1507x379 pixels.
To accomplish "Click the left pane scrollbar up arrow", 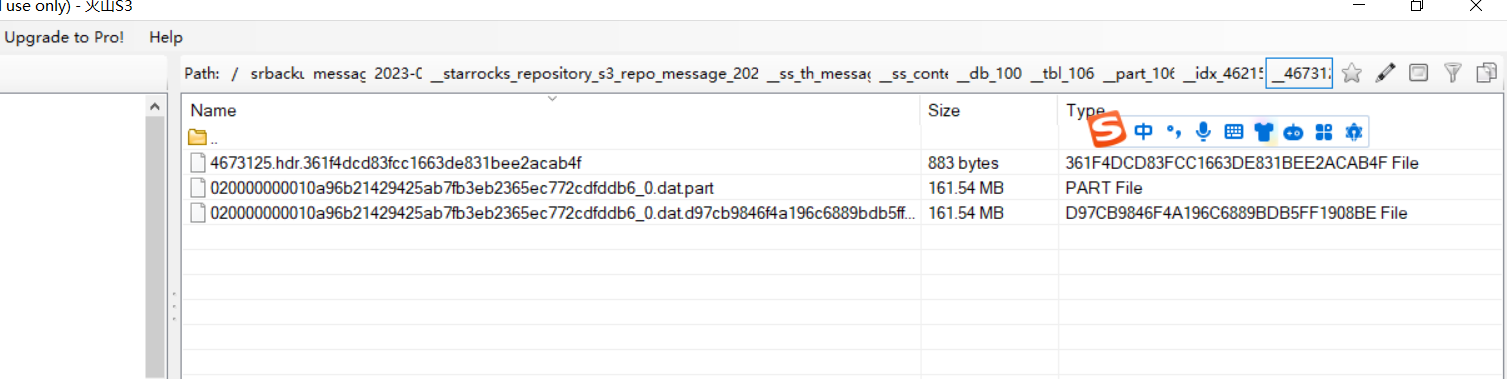I will pyautogui.click(x=155, y=105).
